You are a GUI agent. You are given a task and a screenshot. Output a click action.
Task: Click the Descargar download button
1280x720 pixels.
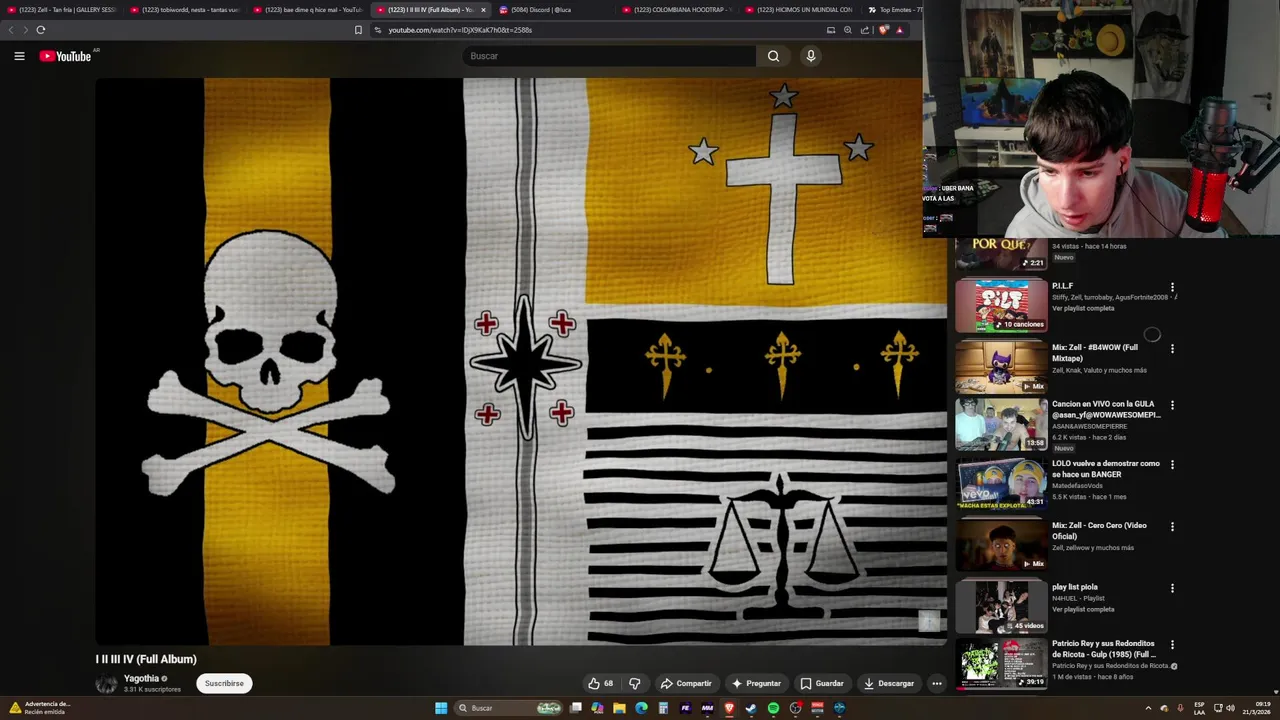click(x=889, y=684)
